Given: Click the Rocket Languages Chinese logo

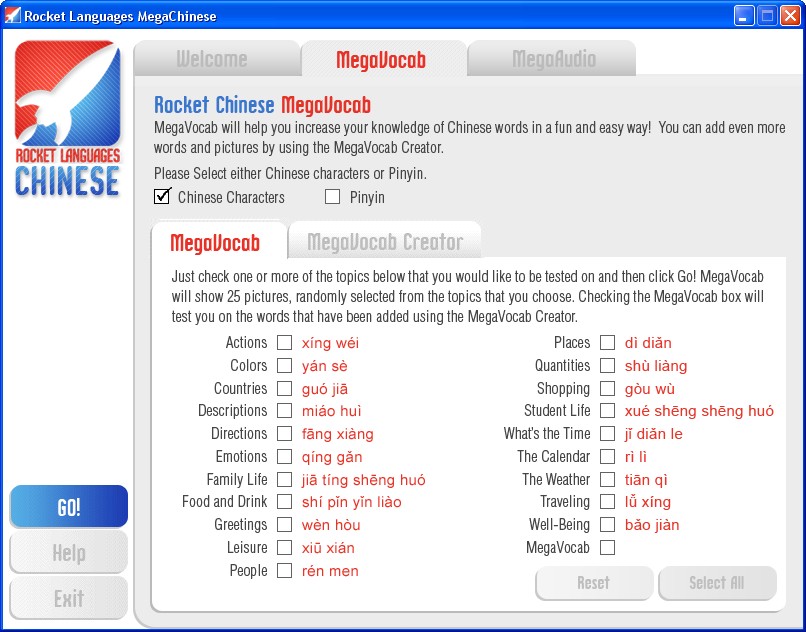Looking at the screenshot, I should (x=67, y=119).
